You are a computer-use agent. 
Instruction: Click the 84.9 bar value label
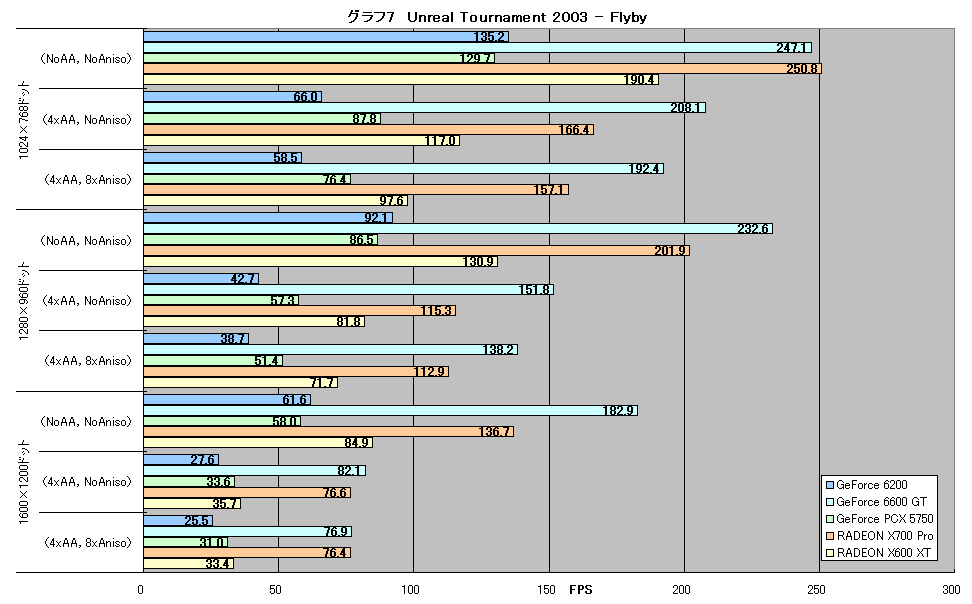point(357,443)
